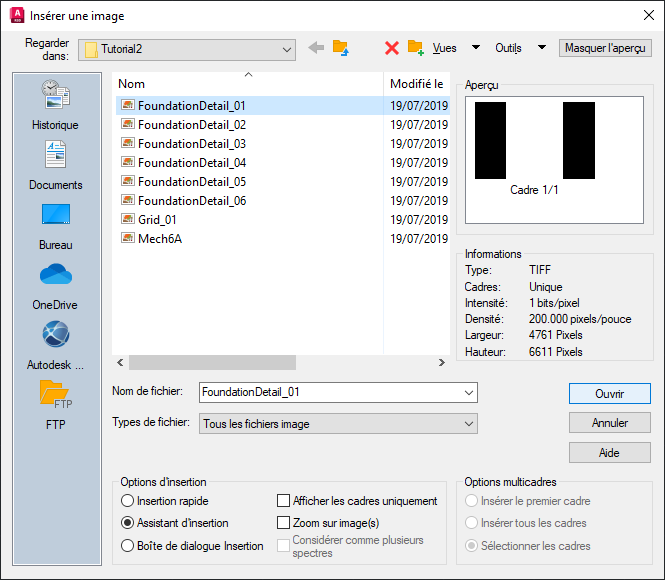Select the Grid_01 file name

tap(157, 220)
